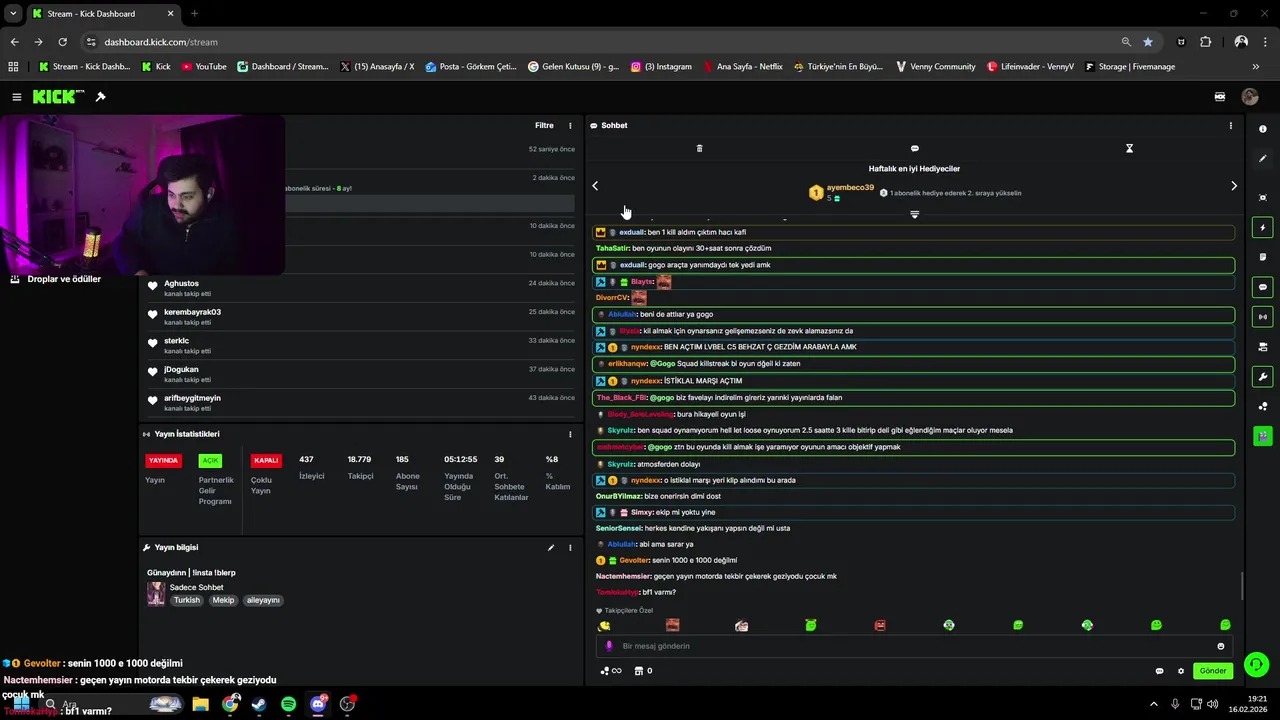
Task: Collapse the weekly gifters leaderboard
Action: 914,214
